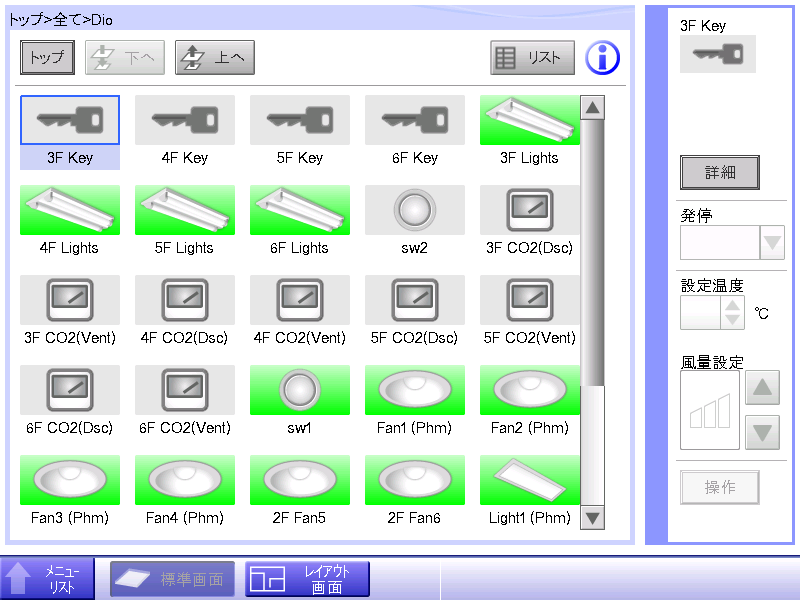Switch to レイアウト画面 layout screen tab
Screen dimensions: 800x600
[307, 579]
